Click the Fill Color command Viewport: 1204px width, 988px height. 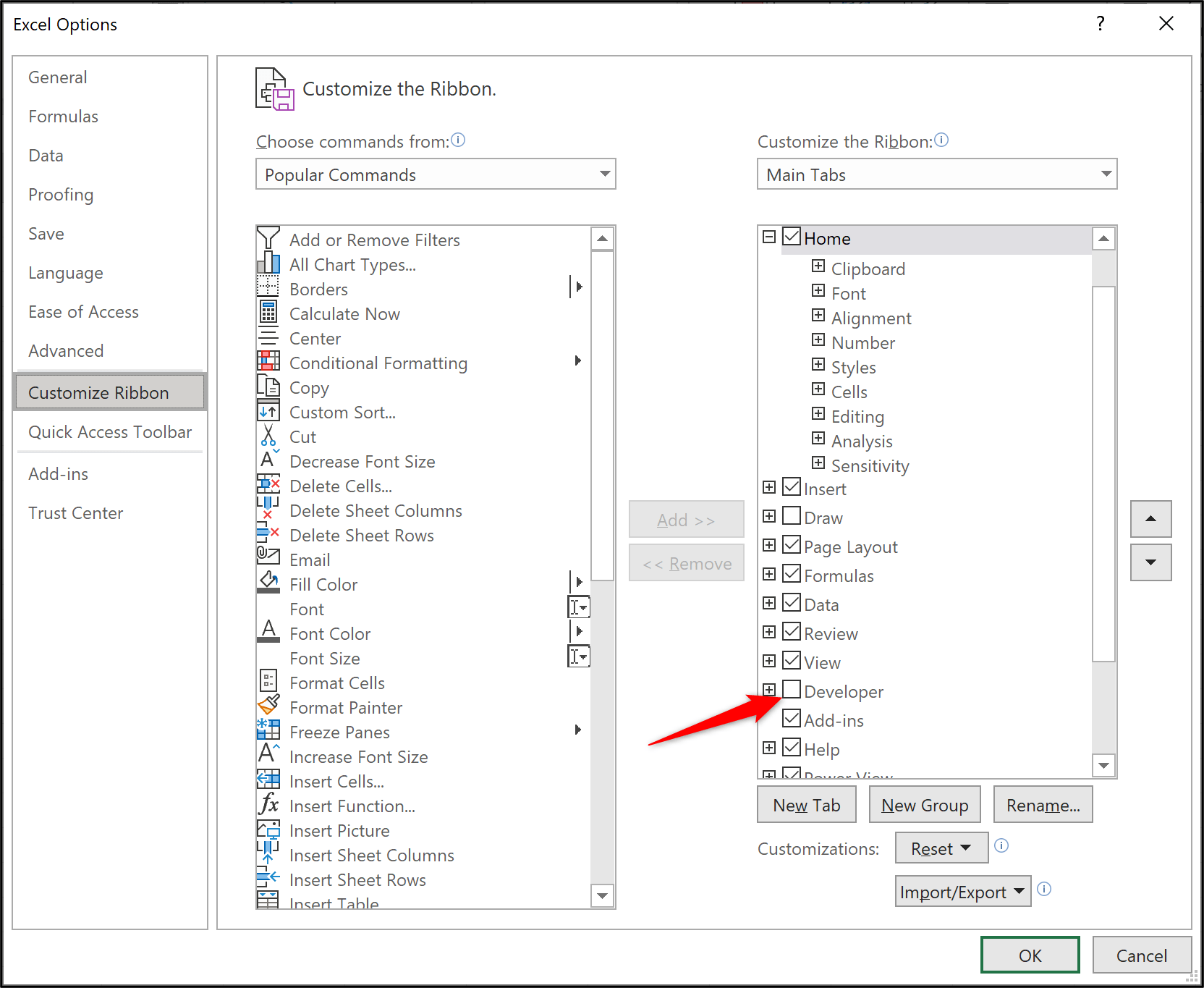click(x=323, y=584)
